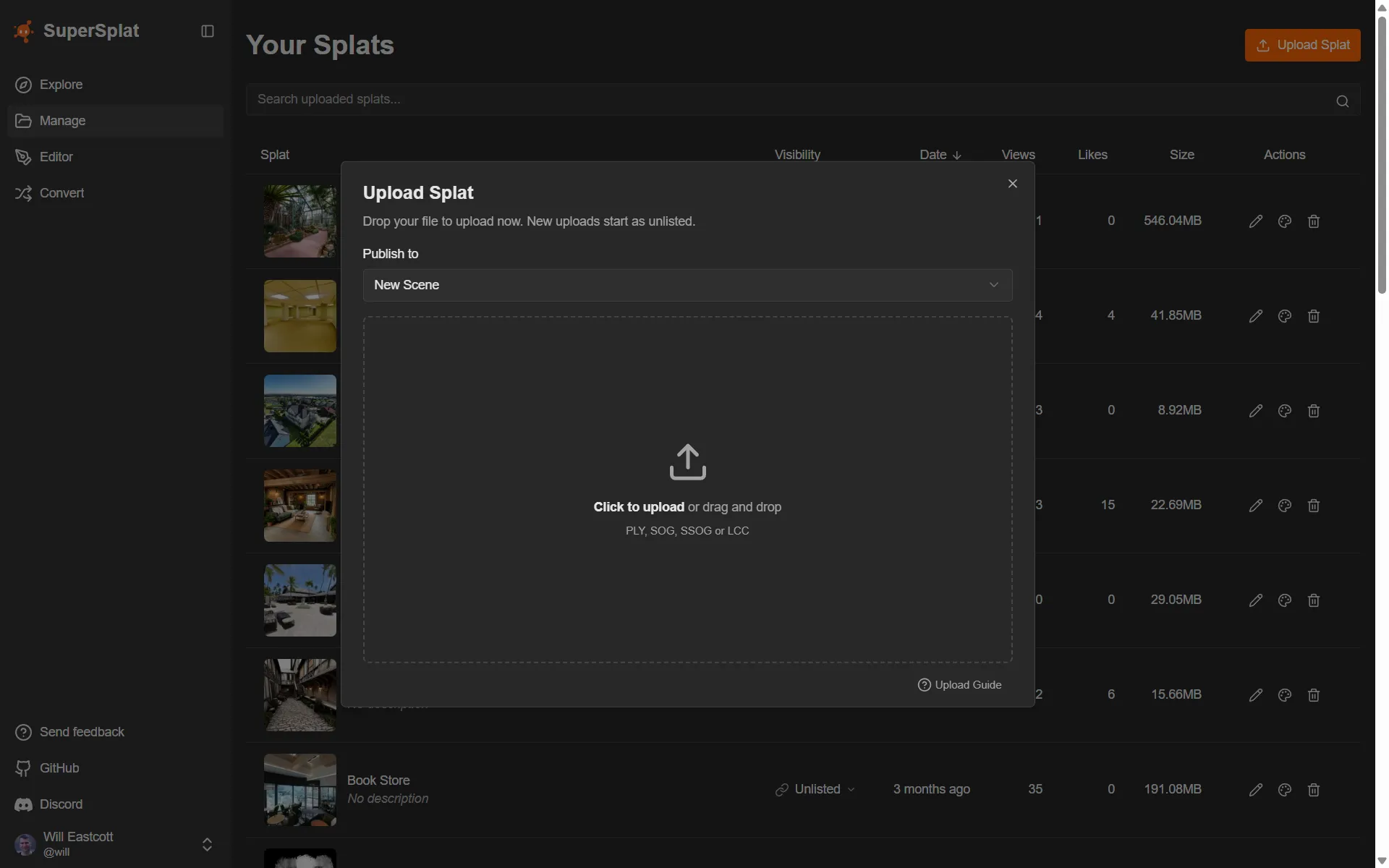Click the SuperSplat logo icon
1389x868 pixels.
point(24,31)
